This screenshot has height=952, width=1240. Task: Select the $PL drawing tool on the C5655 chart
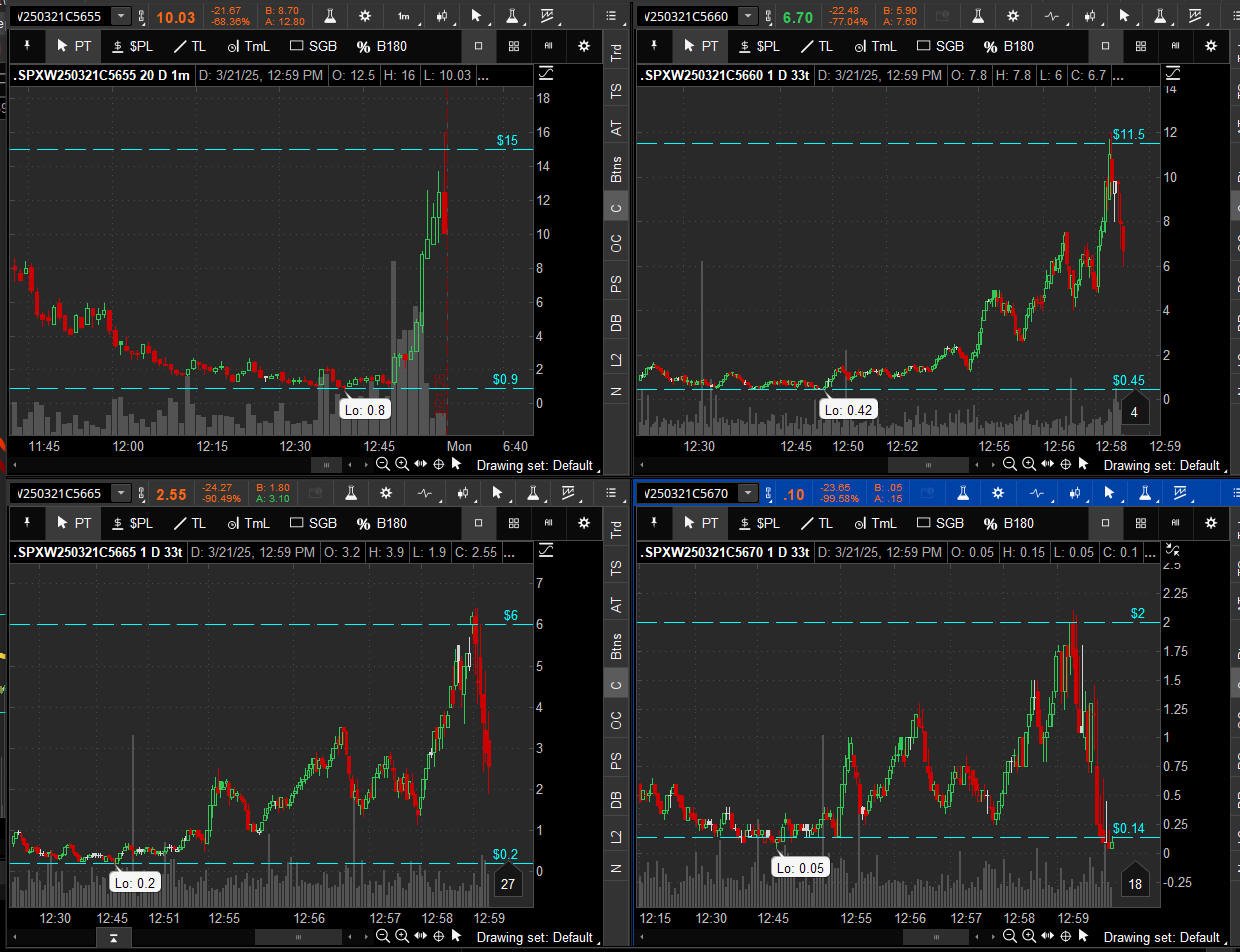click(x=133, y=46)
